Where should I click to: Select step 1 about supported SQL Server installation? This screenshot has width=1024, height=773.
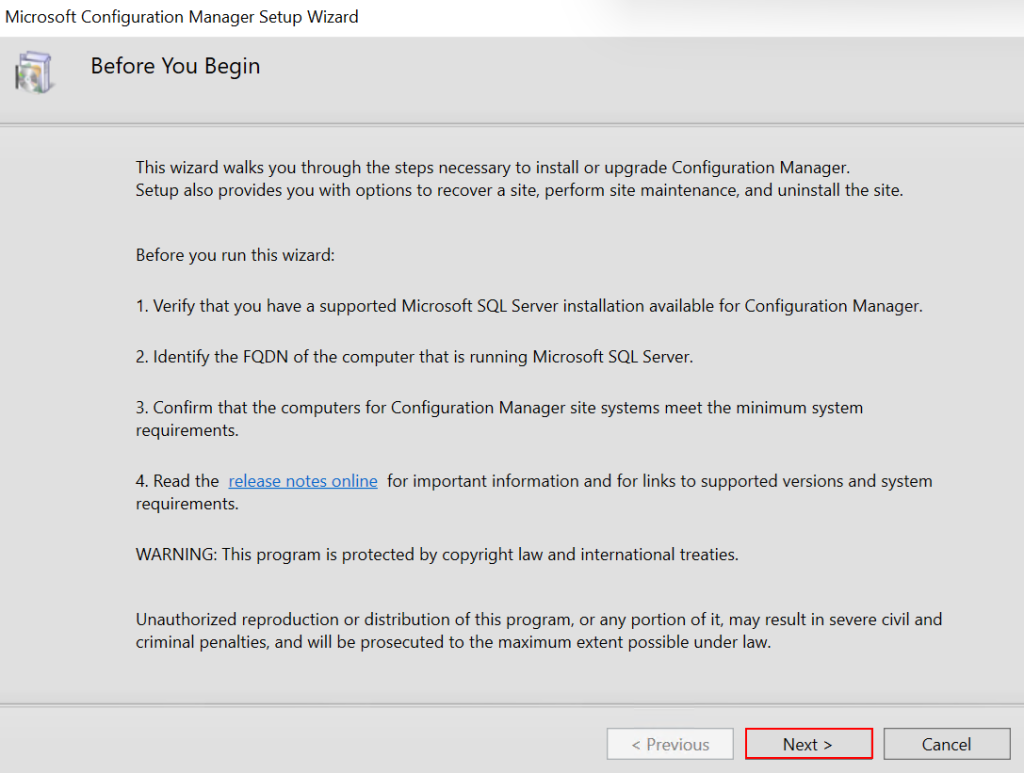pyautogui.click(x=529, y=306)
